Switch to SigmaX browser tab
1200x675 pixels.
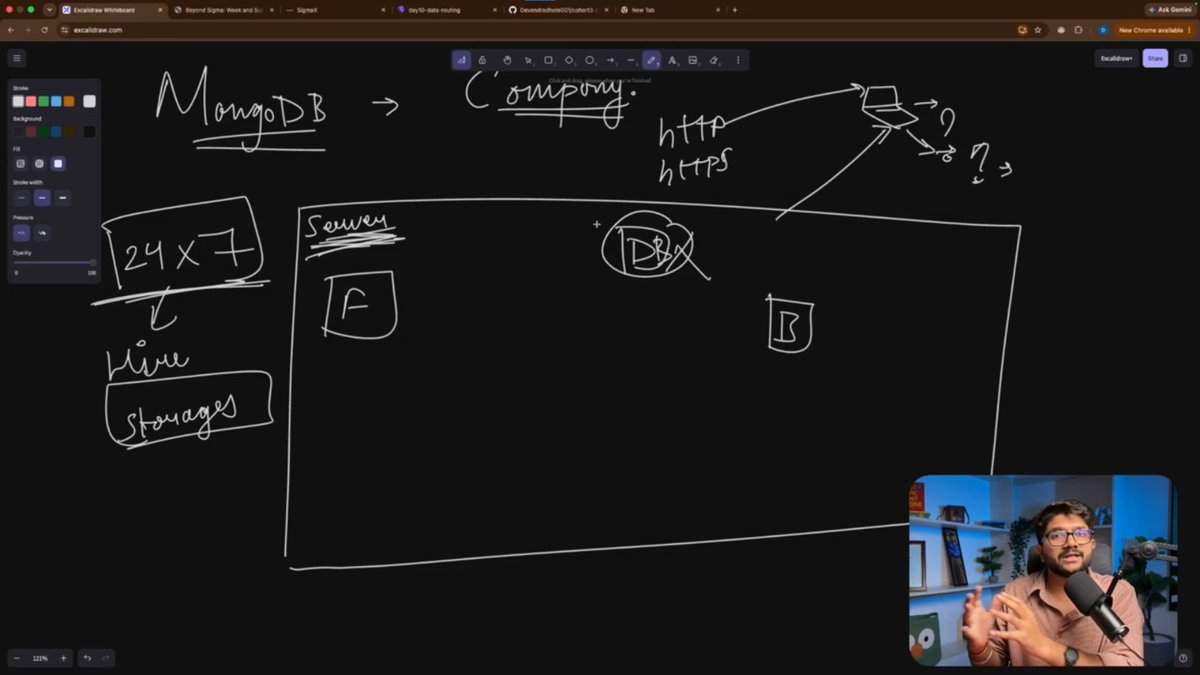click(335, 9)
